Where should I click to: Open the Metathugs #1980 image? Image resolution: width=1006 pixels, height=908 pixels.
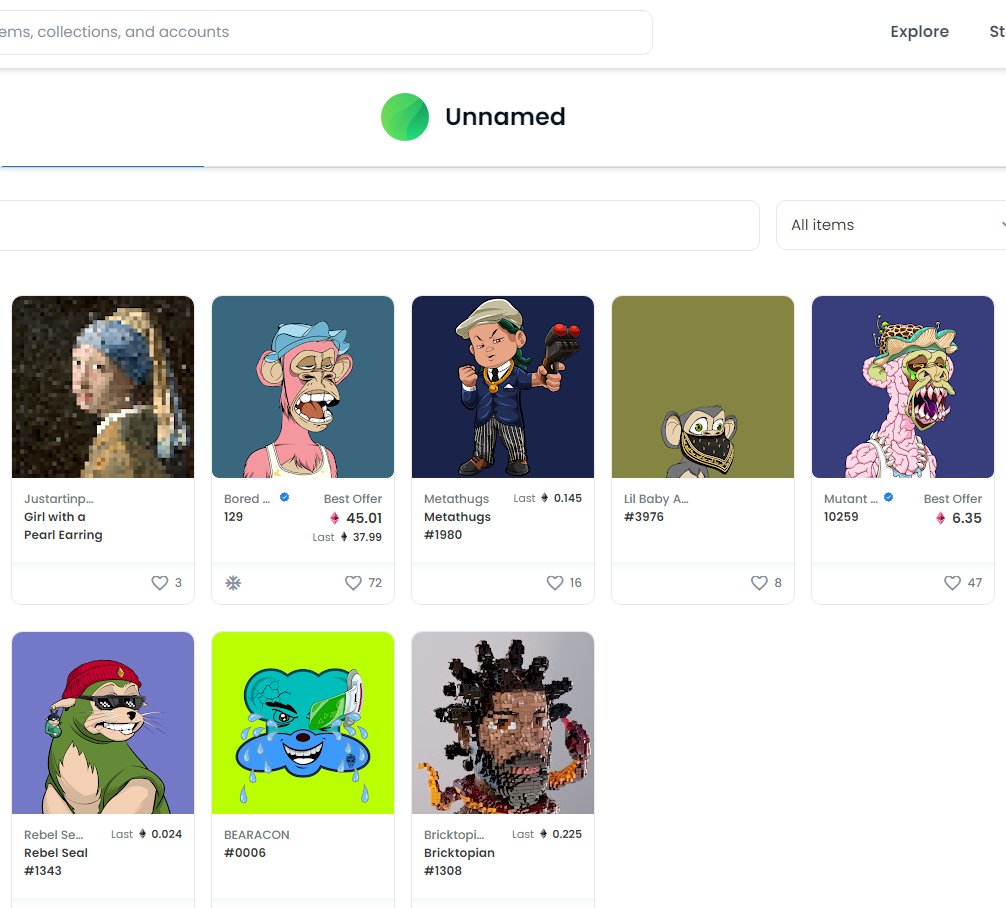pos(503,387)
